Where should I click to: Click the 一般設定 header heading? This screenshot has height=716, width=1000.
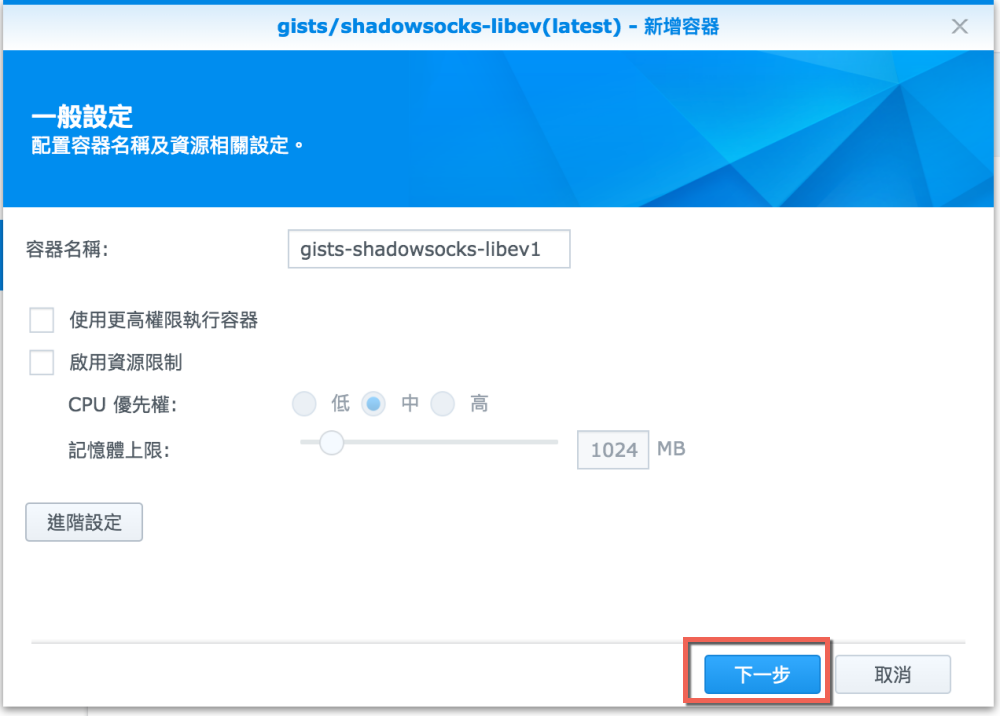tap(82, 117)
